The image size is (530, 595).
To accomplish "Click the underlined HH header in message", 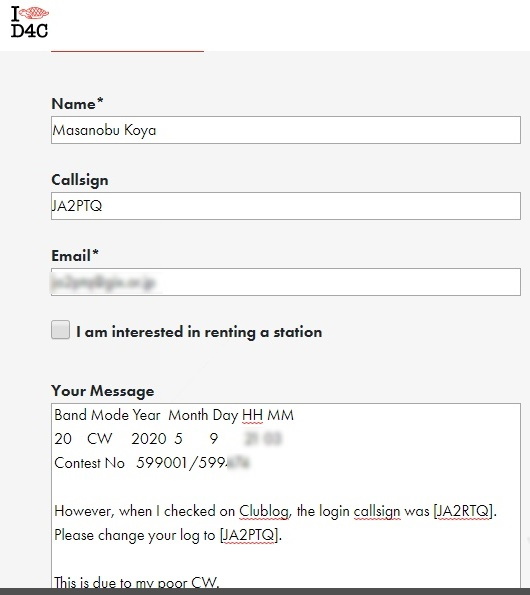I will pyautogui.click(x=252, y=415).
